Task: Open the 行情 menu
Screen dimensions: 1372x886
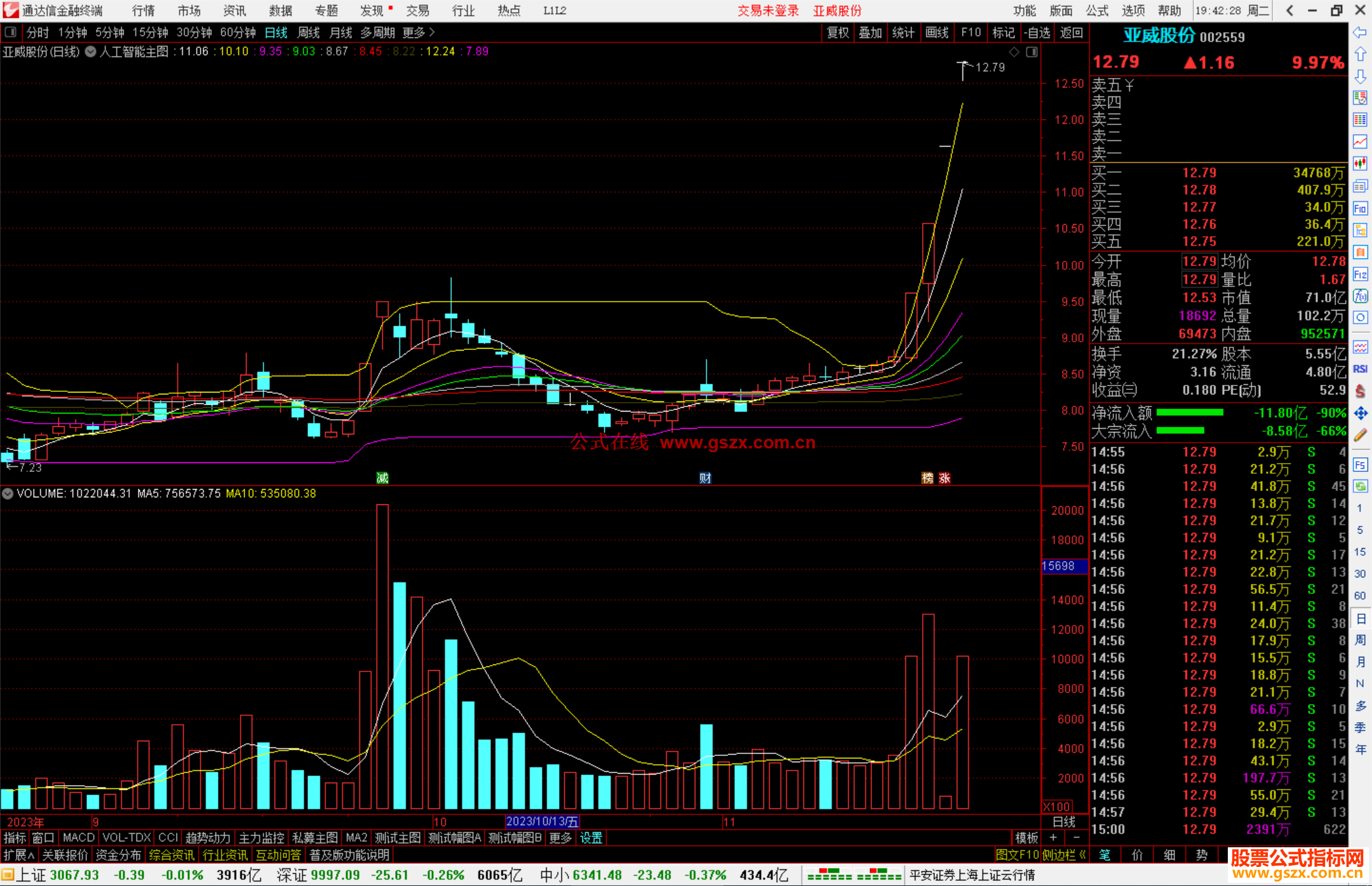Action: (143, 10)
